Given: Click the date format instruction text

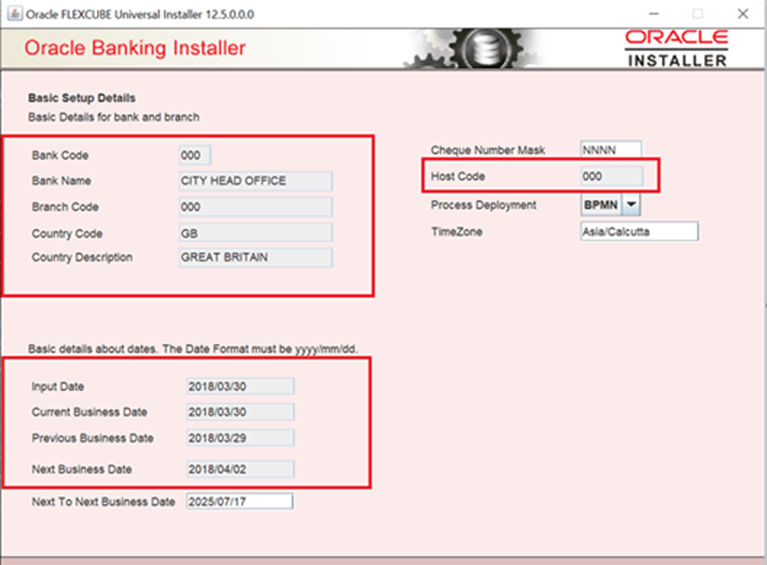Looking at the screenshot, I should [193, 349].
